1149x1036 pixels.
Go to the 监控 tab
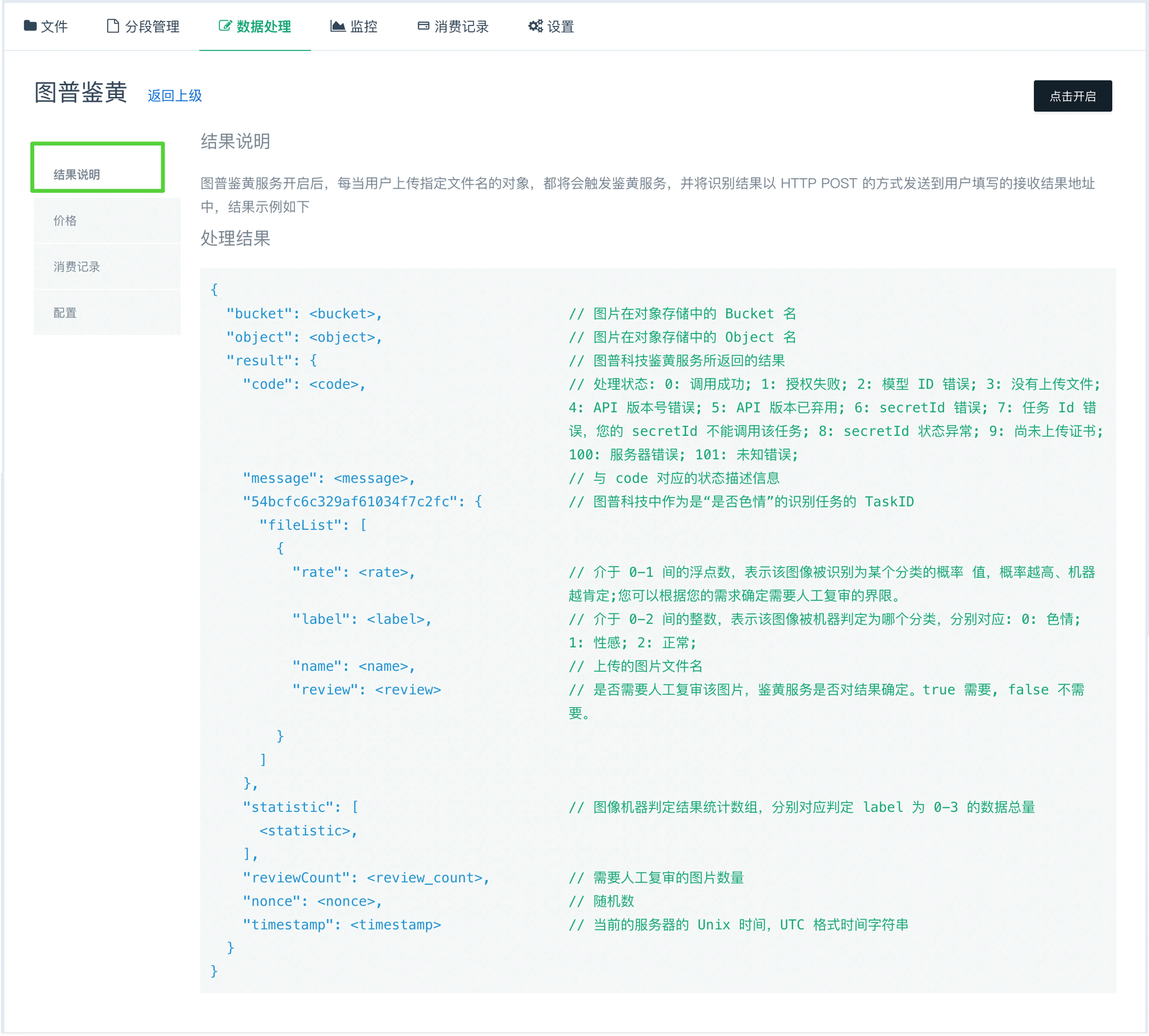(x=354, y=26)
